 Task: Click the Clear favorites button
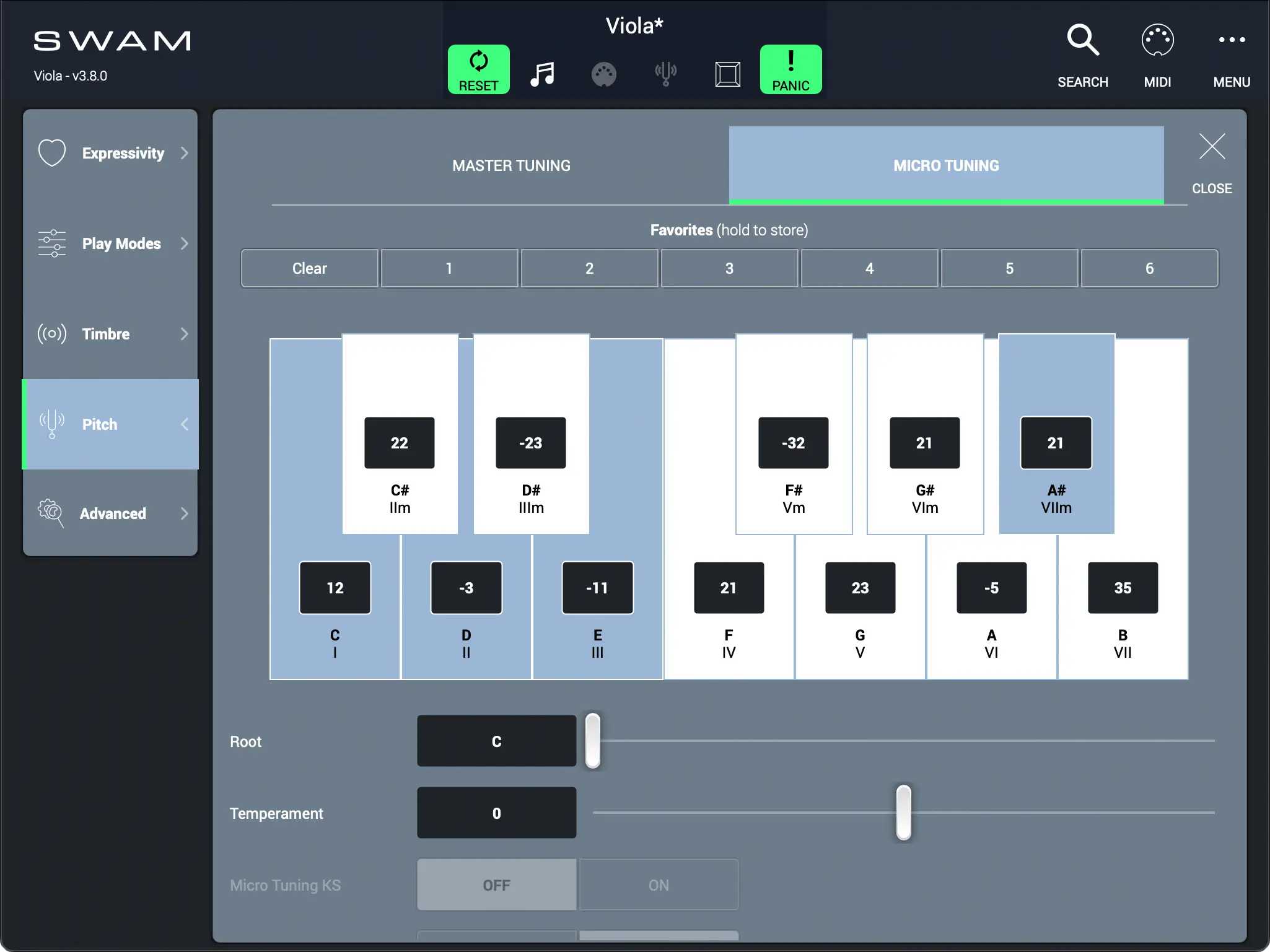309,268
